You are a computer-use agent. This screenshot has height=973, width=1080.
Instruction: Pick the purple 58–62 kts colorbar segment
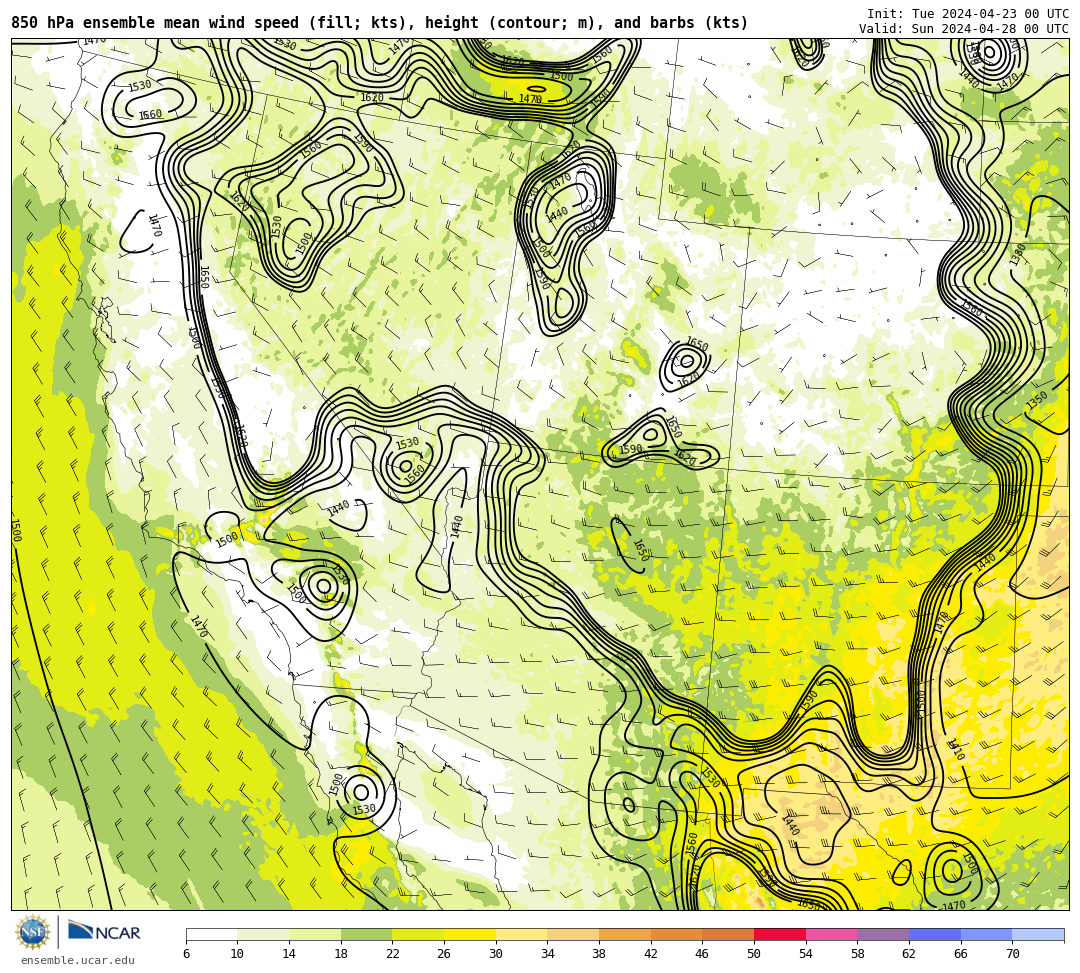pos(883,934)
